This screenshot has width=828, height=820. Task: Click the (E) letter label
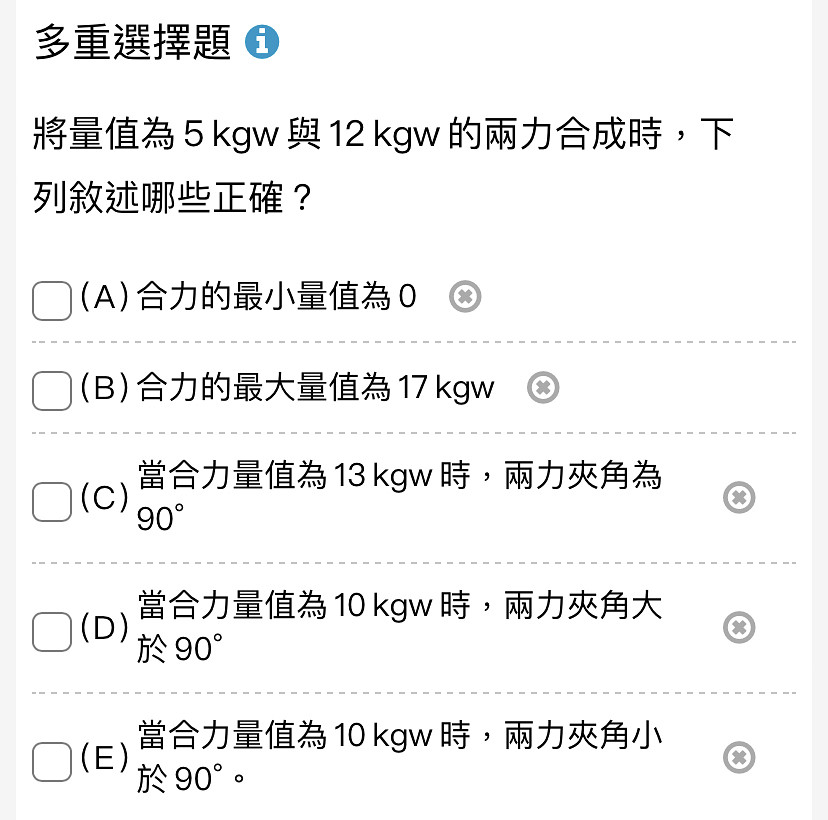click(x=105, y=758)
